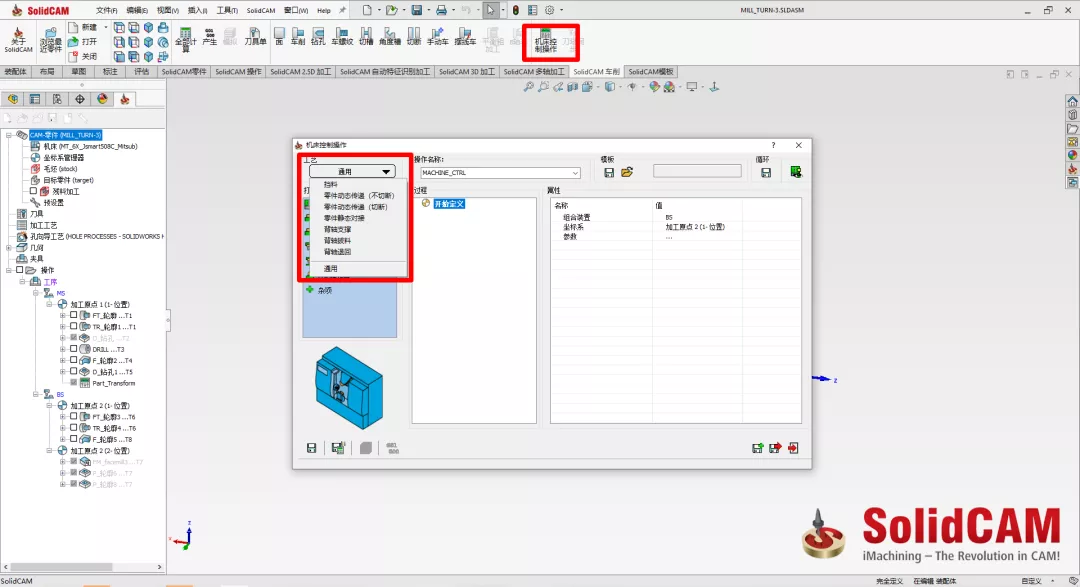1080x587 pixels.
Task: Click the save icon at dialog bottom left
Action: (x=311, y=448)
